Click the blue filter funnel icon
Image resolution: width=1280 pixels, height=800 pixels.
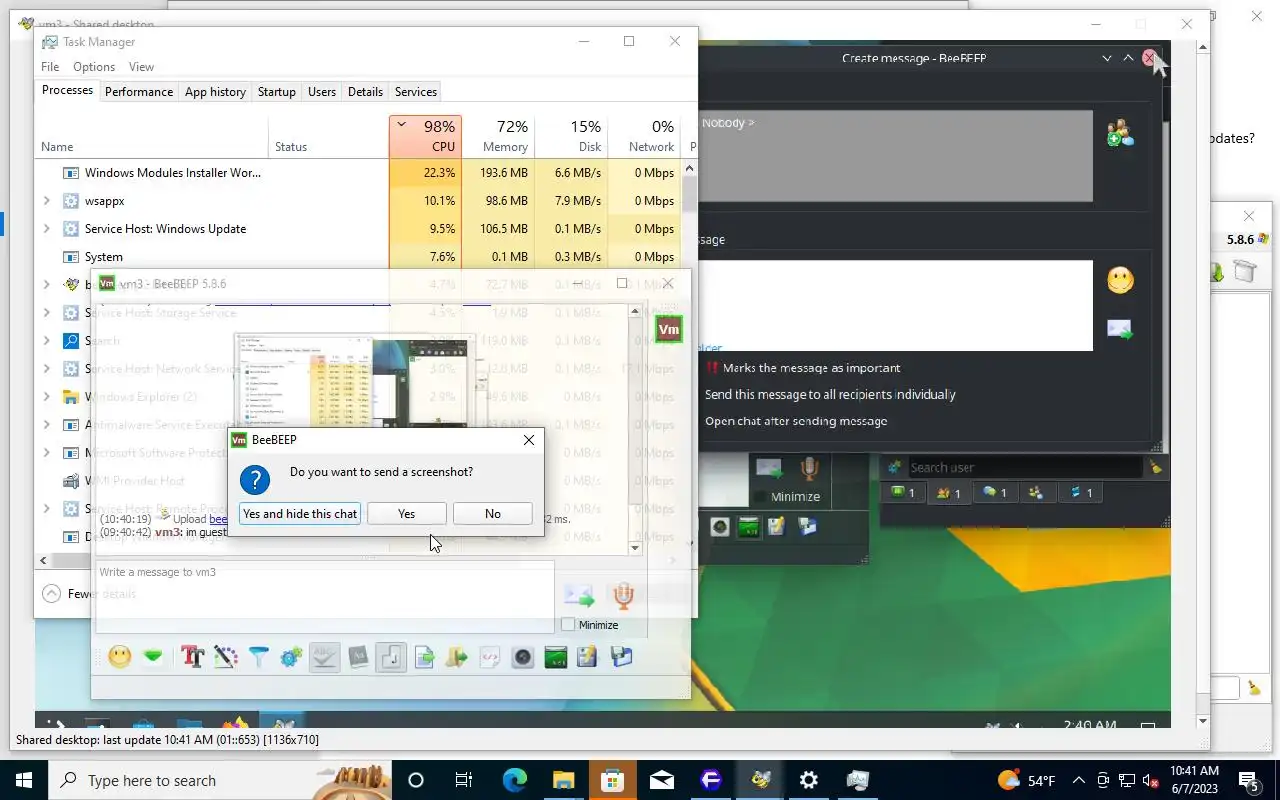click(258, 657)
